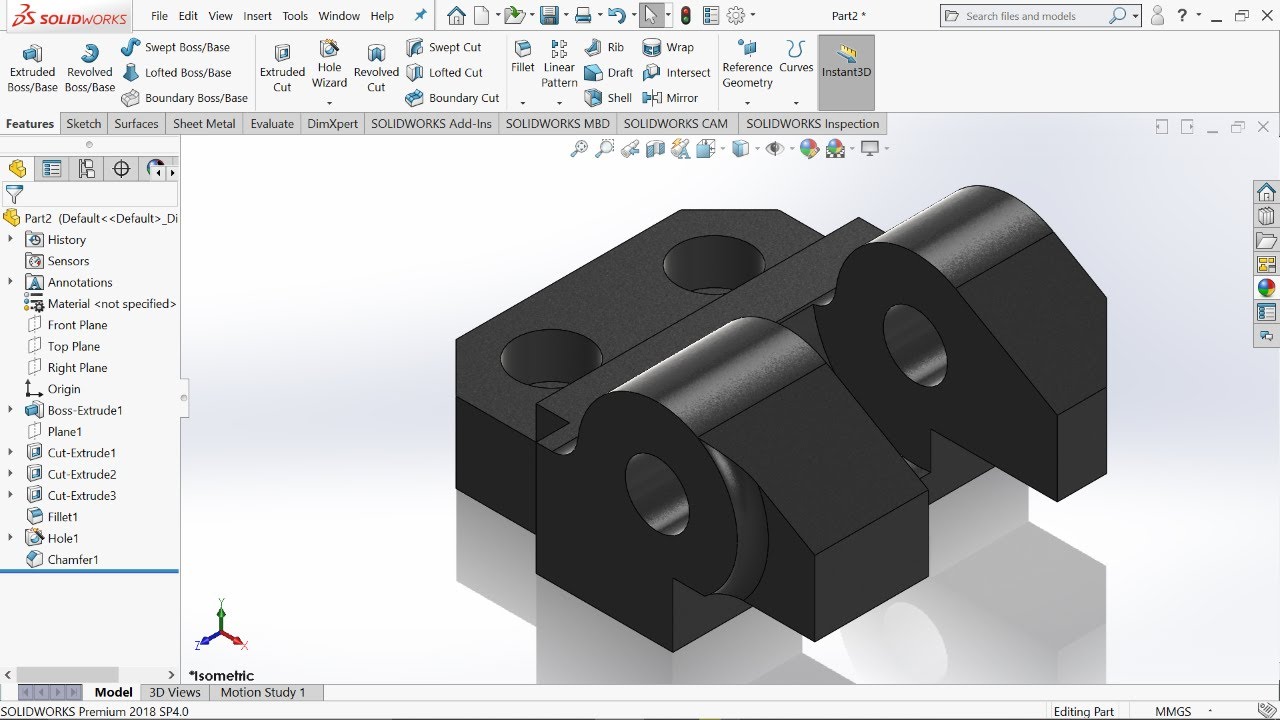Choose the Lofted Boss/Base tool
Screen dimensions: 1280x720
(x=176, y=73)
